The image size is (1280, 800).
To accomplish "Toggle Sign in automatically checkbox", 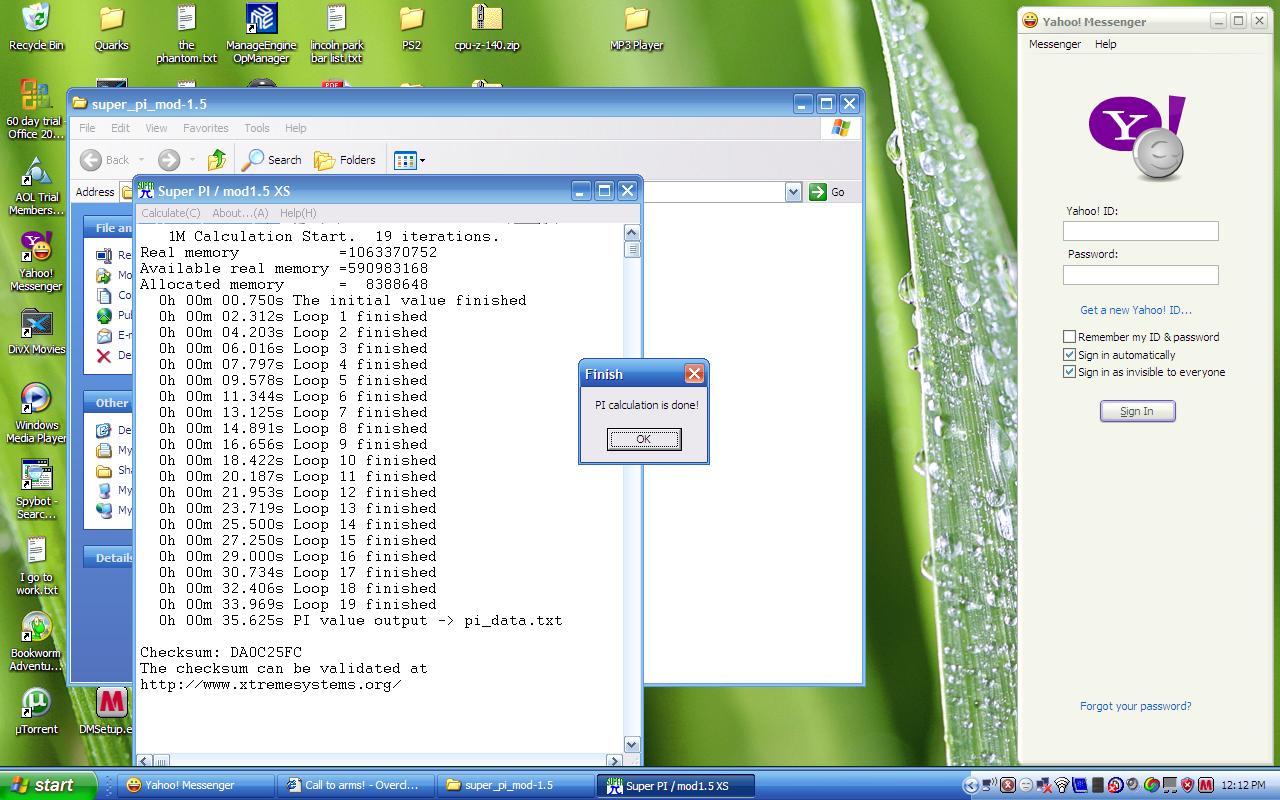I will click(1069, 355).
